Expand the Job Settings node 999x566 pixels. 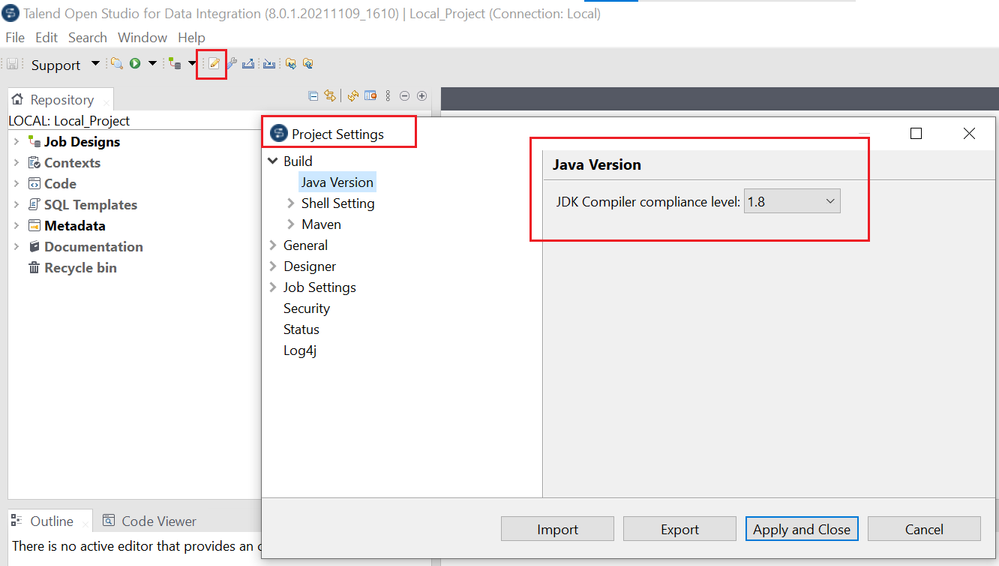[273, 287]
